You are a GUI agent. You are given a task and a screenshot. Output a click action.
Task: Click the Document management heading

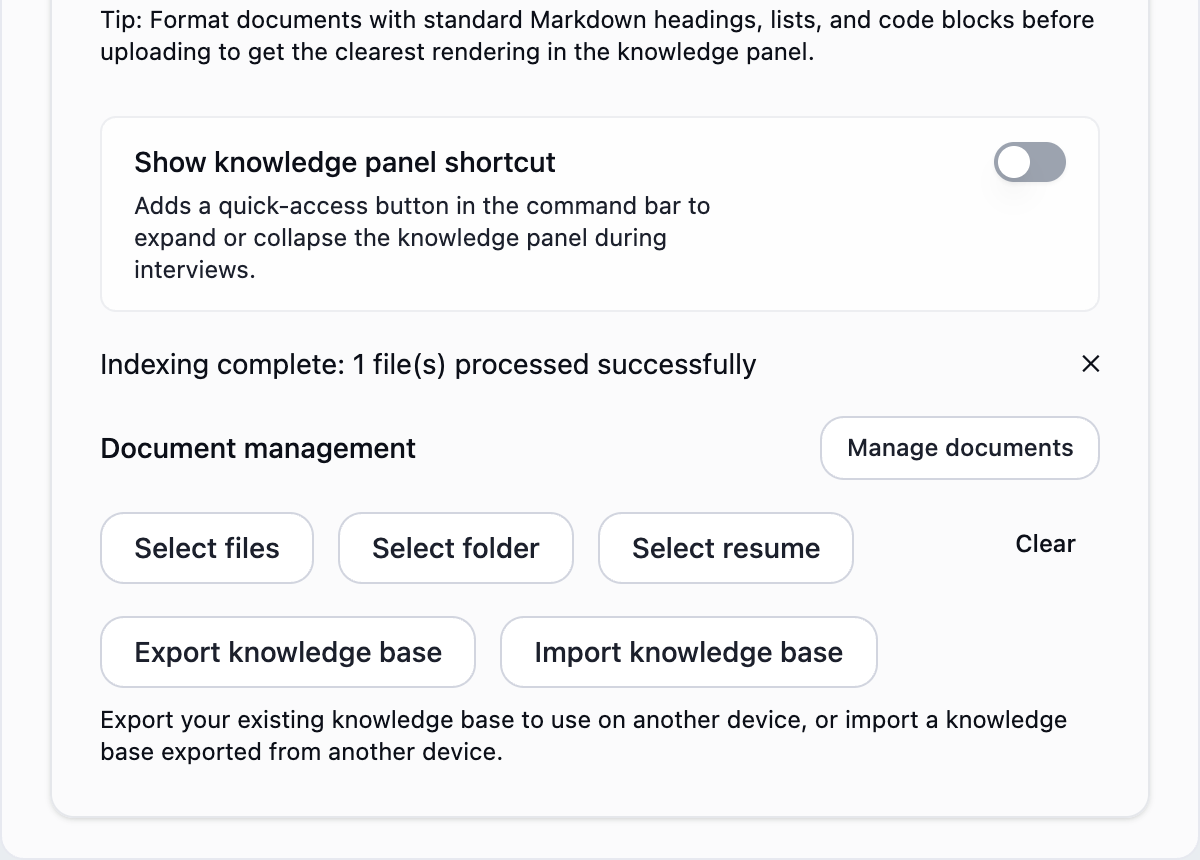pyautogui.click(x=258, y=448)
